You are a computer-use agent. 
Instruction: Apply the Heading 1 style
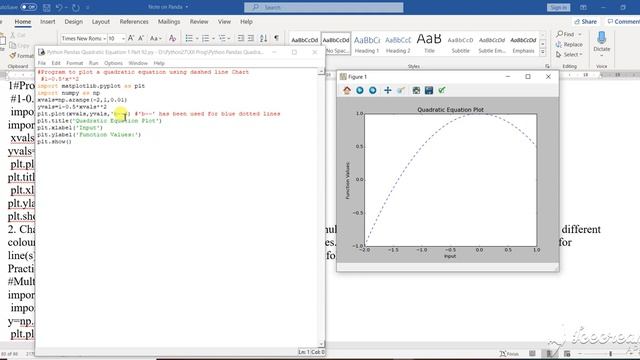pos(367,44)
